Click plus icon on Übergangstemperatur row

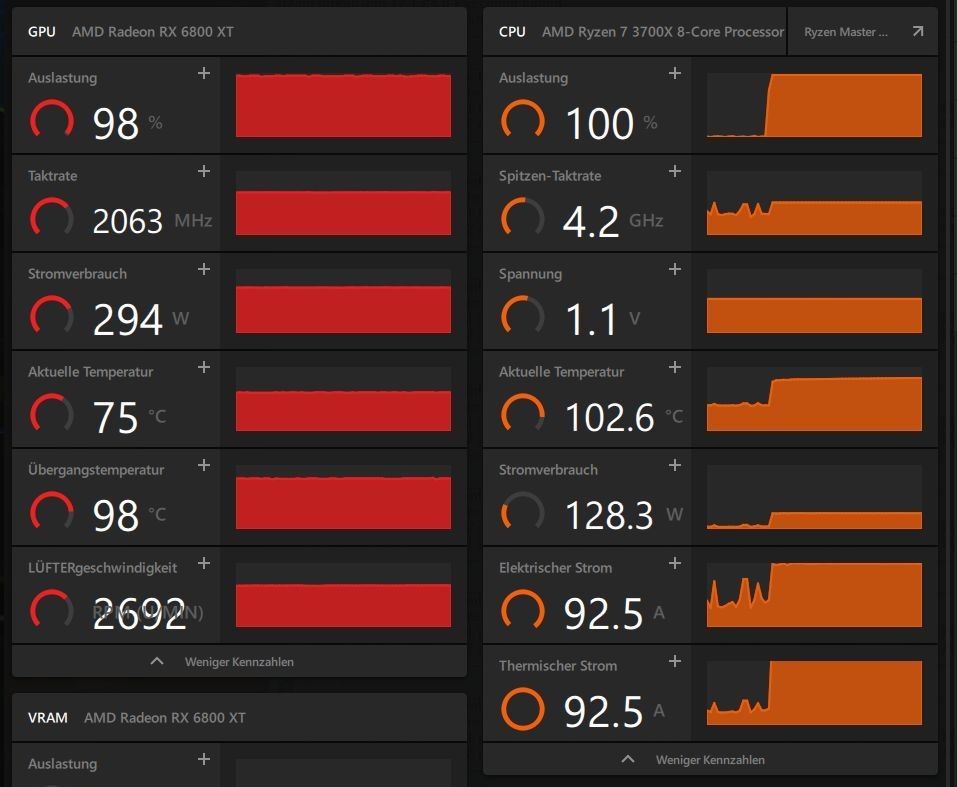tap(204, 465)
